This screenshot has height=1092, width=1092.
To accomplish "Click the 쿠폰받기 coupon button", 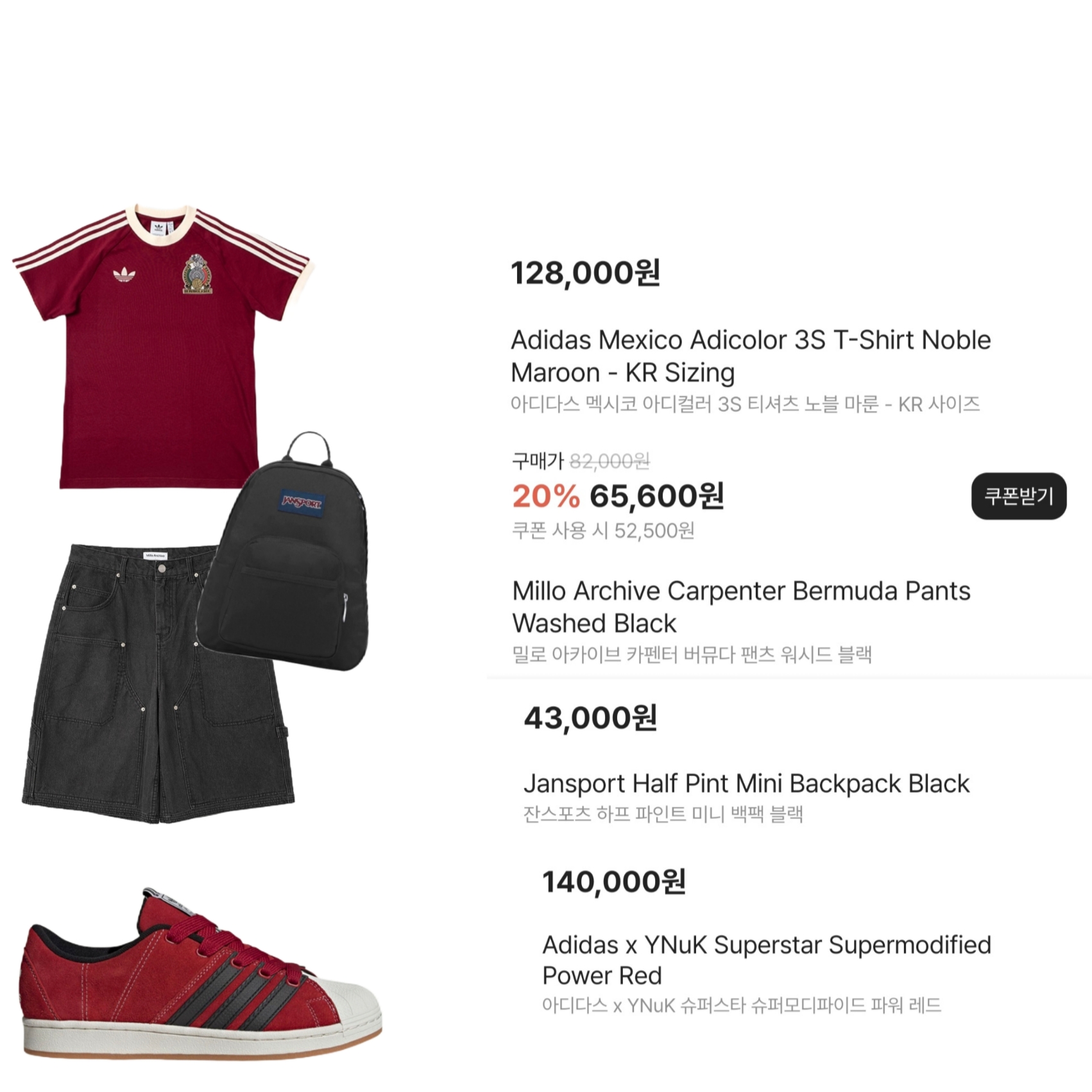I will (1019, 496).
